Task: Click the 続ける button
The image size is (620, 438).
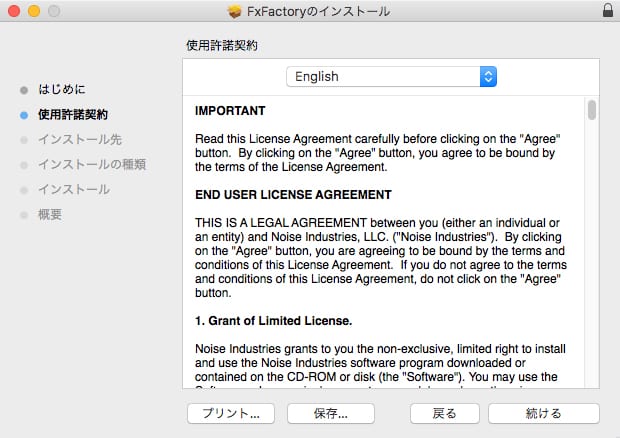Action: pos(544,413)
